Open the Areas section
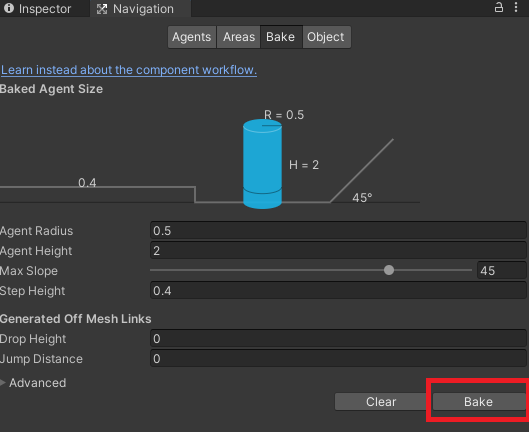Screen dimensions: 529x432 [x=239, y=37]
